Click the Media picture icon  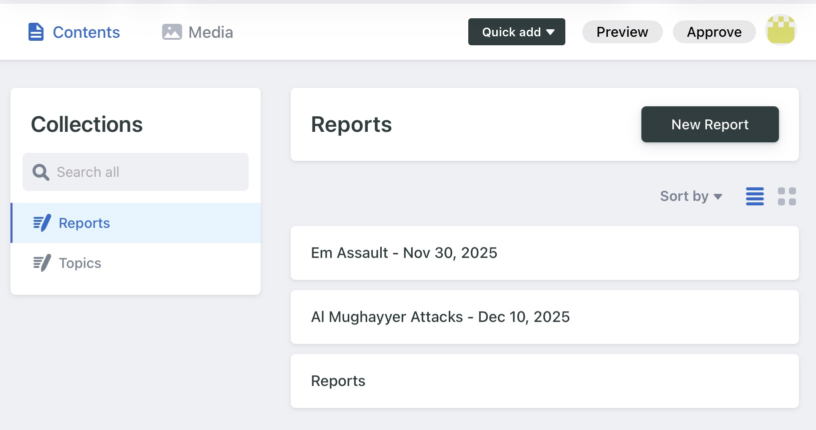tap(172, 32)
